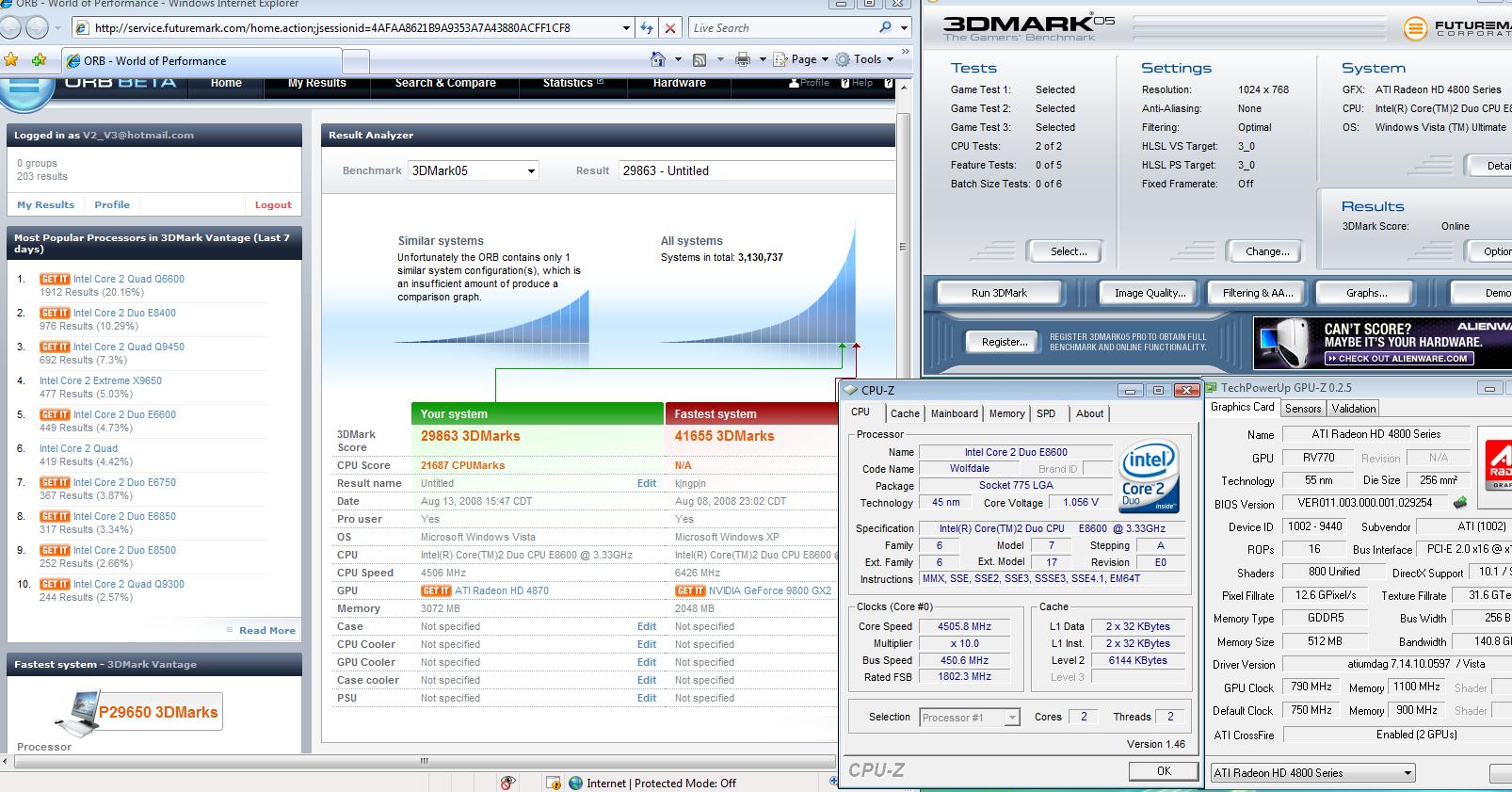This screenshot has height=792, width=1512.
Task: Expand Home button dropdown arrow in IE
Action: coord(678,59)
